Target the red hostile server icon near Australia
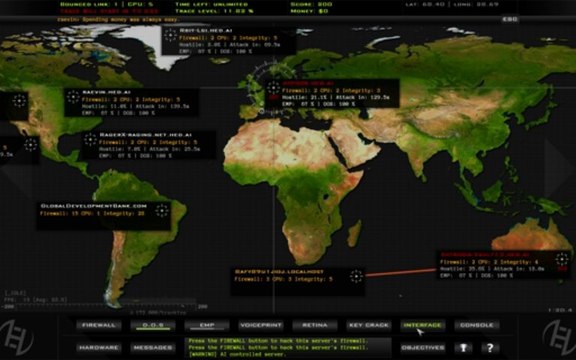The image size is (576, 360). [x=562, y=259]
